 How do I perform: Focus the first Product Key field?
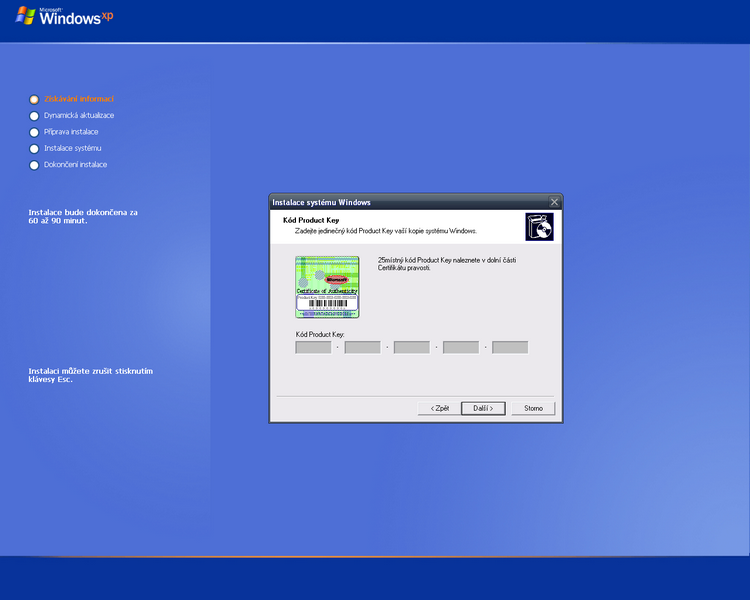tap(313, 347)
